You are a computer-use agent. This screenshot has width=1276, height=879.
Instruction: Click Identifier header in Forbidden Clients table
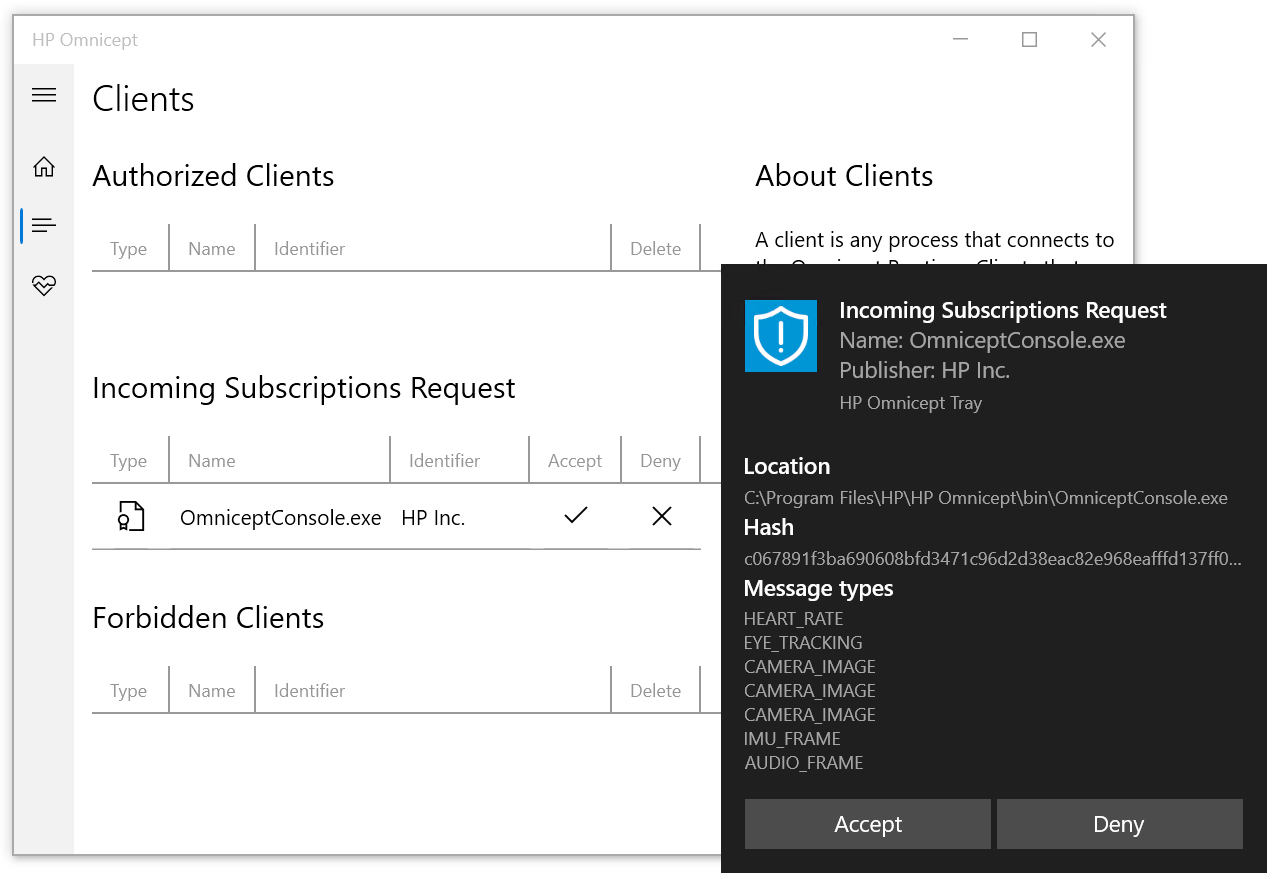[310, 691]
